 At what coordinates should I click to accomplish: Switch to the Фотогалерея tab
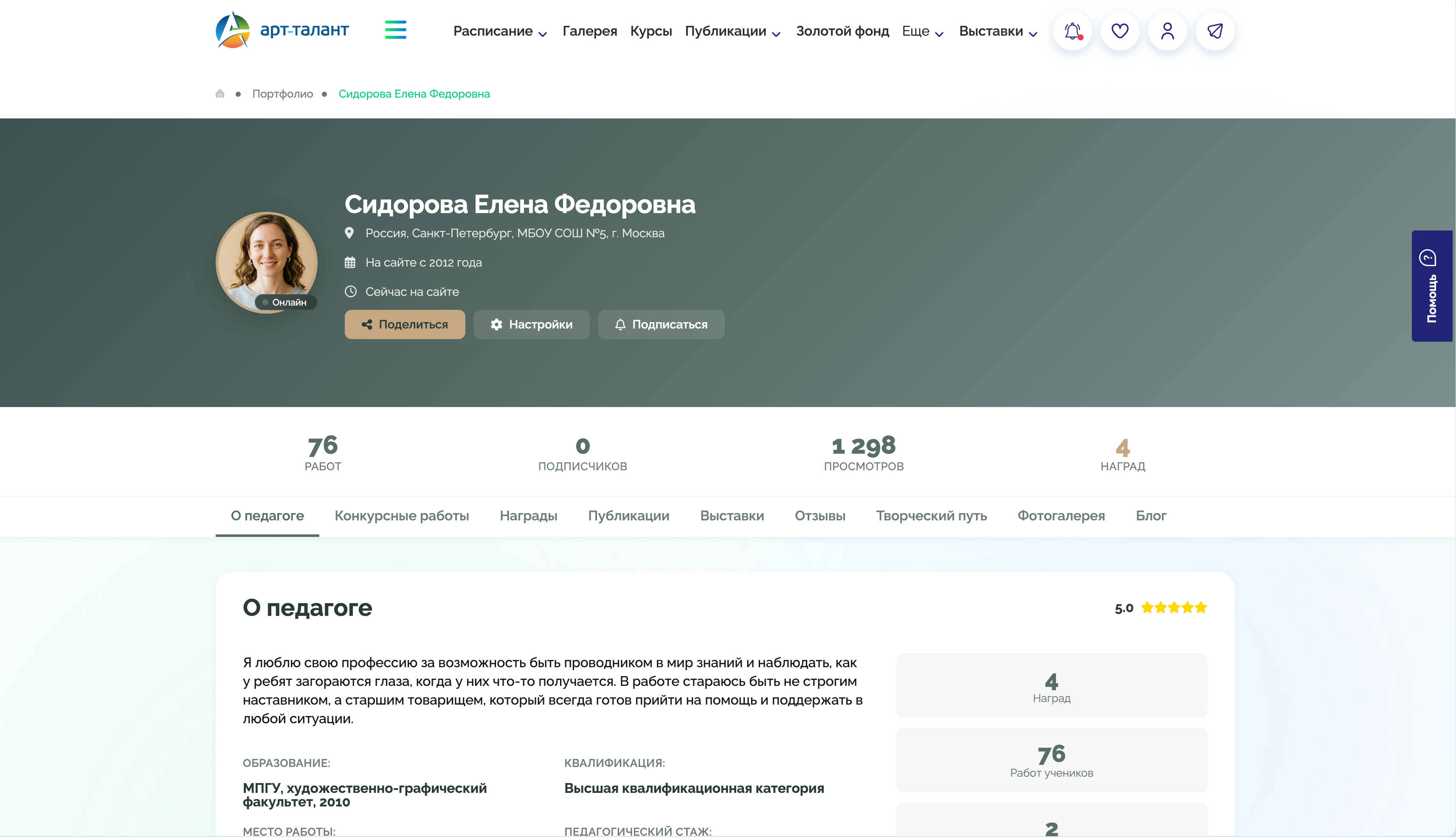1061,516
